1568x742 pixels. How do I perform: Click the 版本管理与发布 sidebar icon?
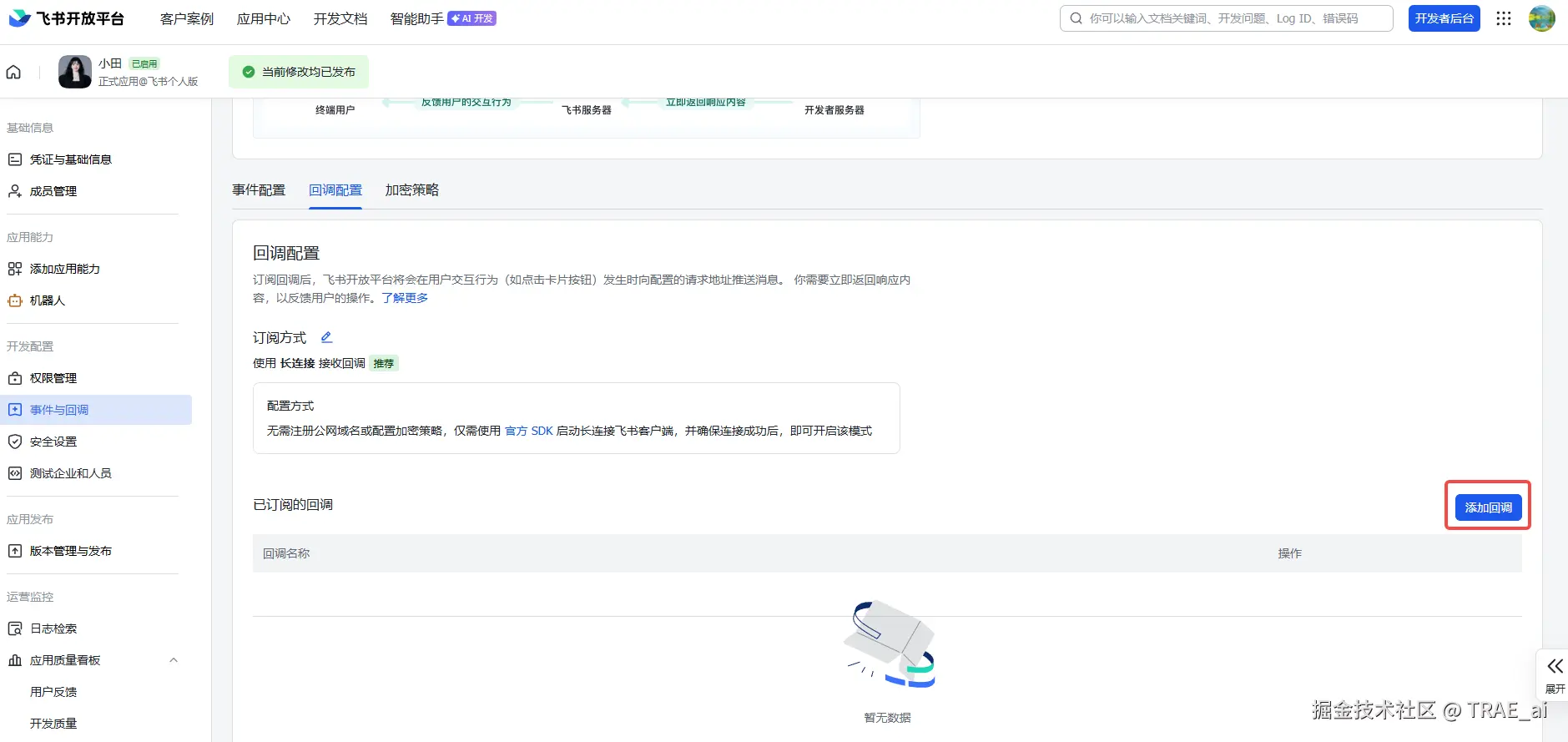point(15,551)
